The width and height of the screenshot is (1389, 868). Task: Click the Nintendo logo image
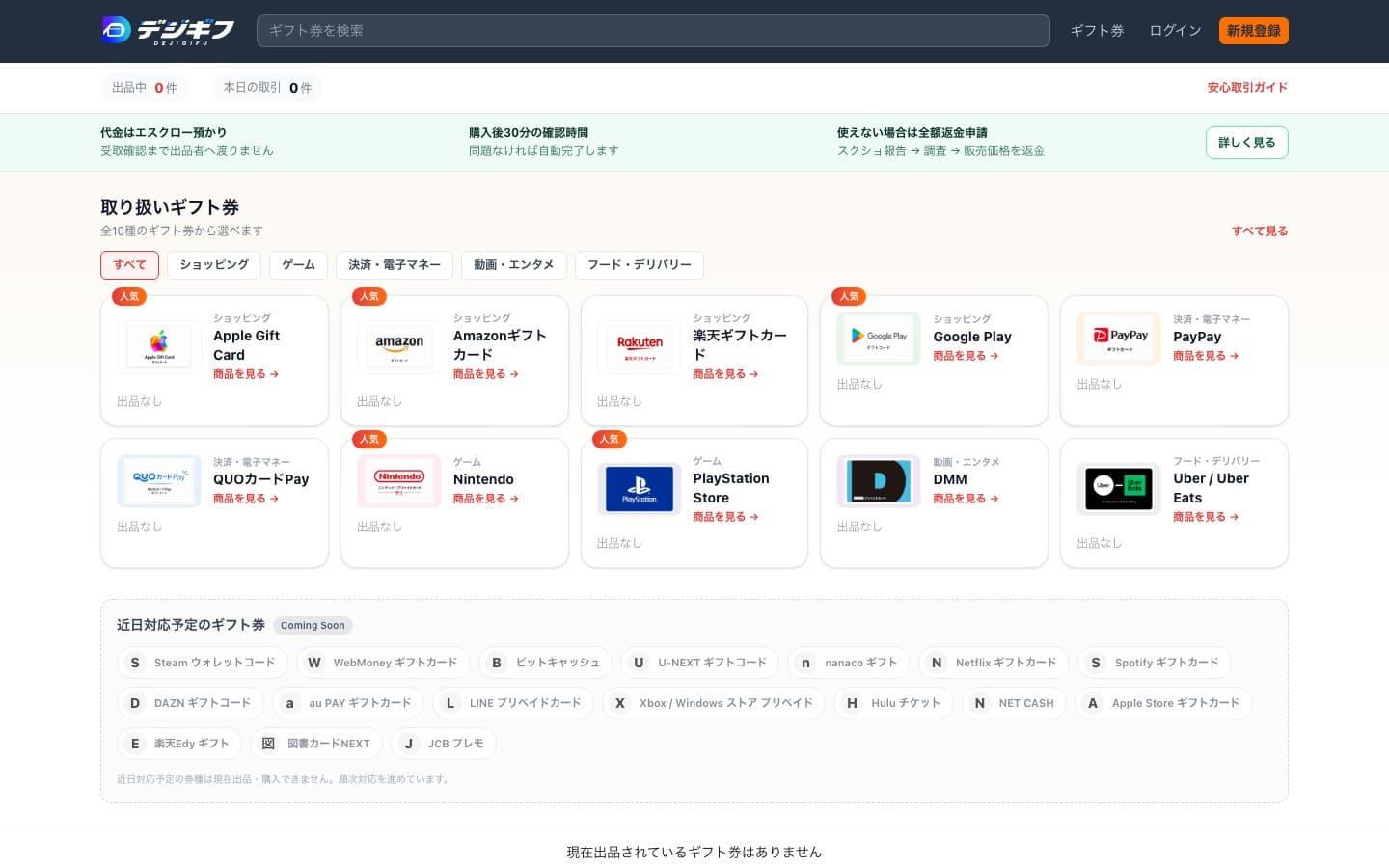[x=399, y=481]
